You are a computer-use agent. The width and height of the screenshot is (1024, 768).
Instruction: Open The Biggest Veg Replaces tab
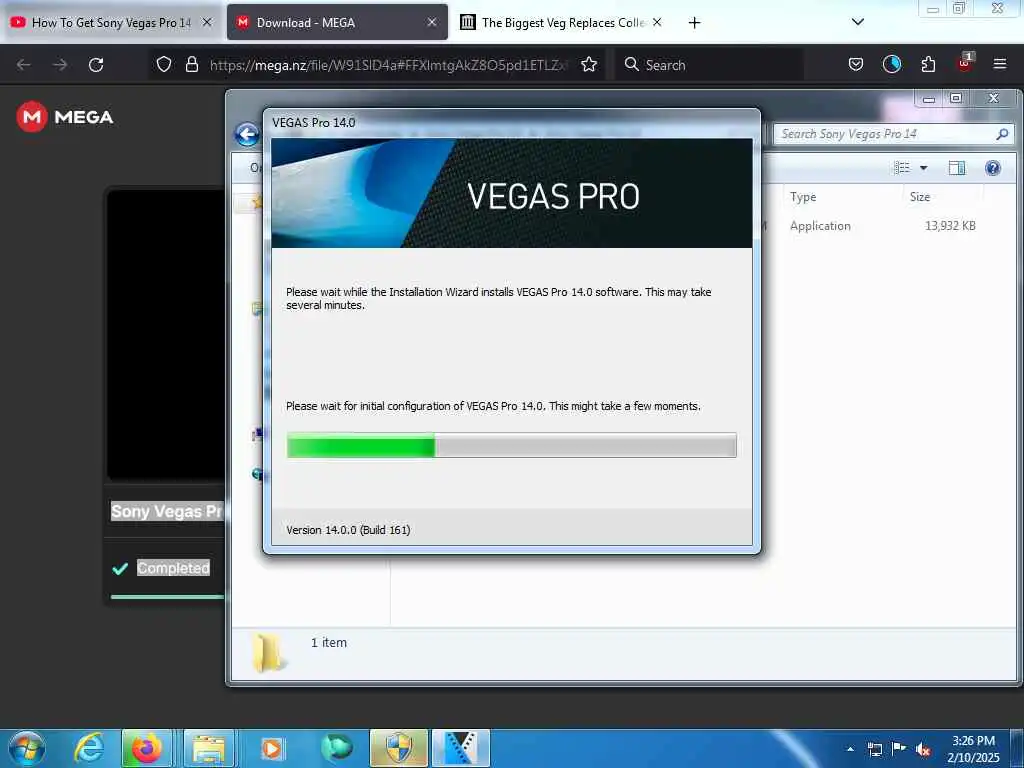562,22
